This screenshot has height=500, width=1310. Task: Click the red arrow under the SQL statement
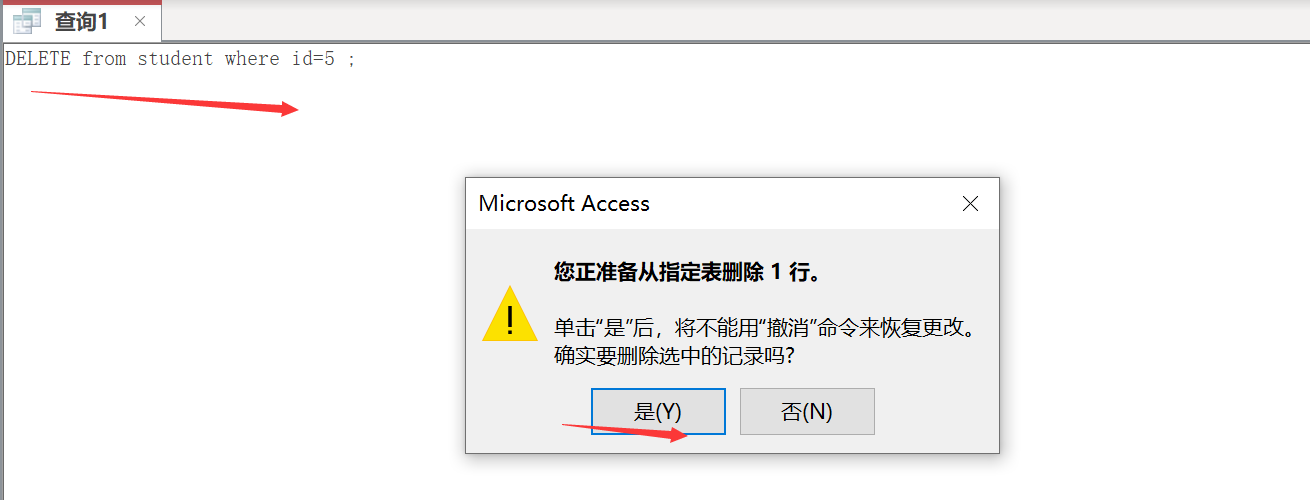165,103
